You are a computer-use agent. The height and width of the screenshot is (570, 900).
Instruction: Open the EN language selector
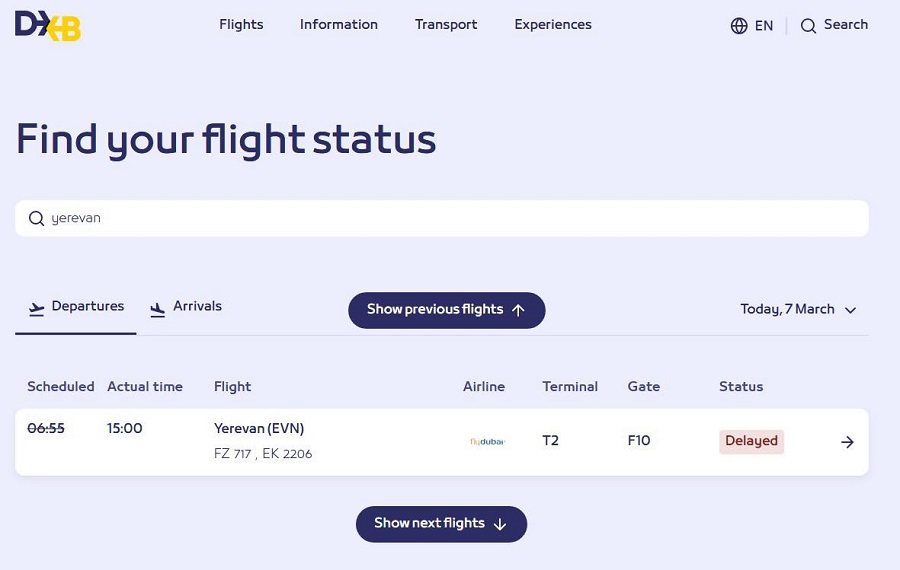(x=764, y=26)
